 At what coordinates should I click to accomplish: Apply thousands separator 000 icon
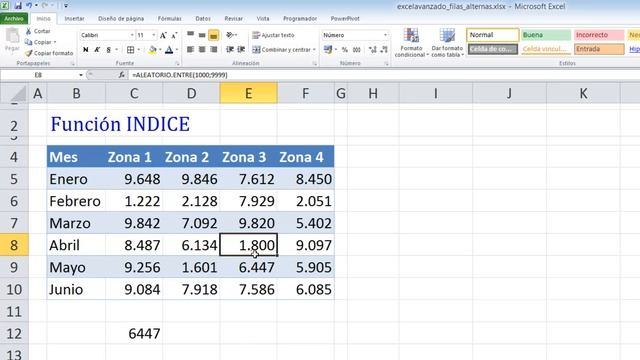pyautogui.click(x=356, y=49)
